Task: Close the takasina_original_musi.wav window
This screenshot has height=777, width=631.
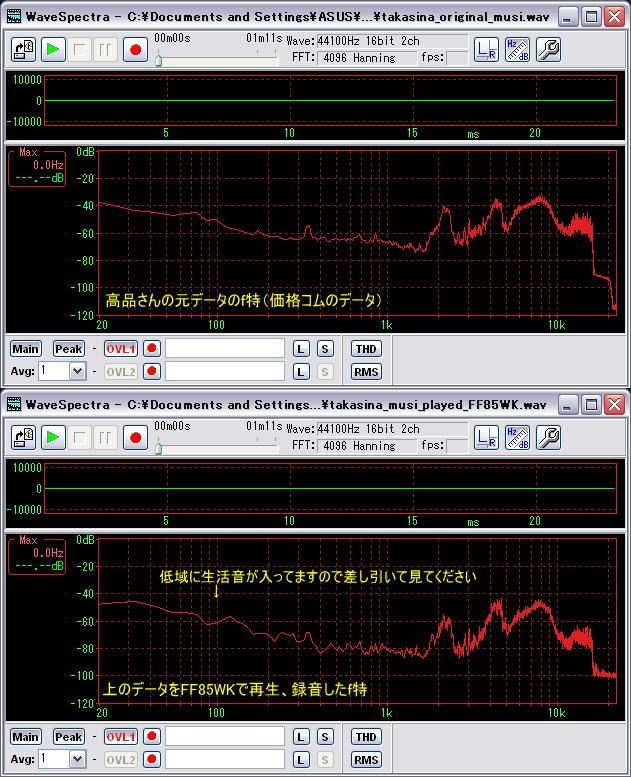Action: click(x=615, y=17)
